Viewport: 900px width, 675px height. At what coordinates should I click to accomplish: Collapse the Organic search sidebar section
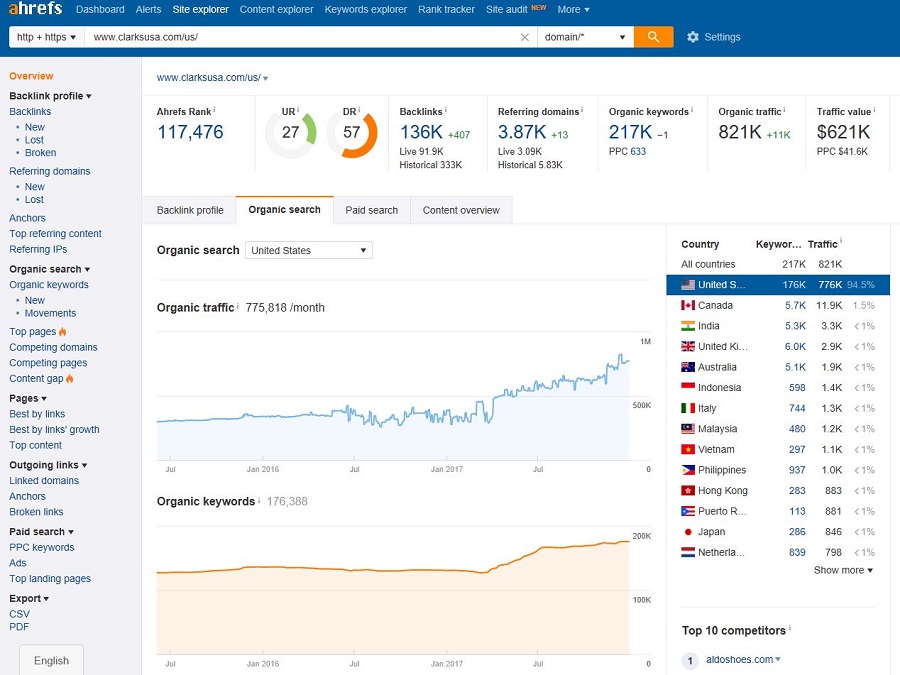tap(49, 269)
